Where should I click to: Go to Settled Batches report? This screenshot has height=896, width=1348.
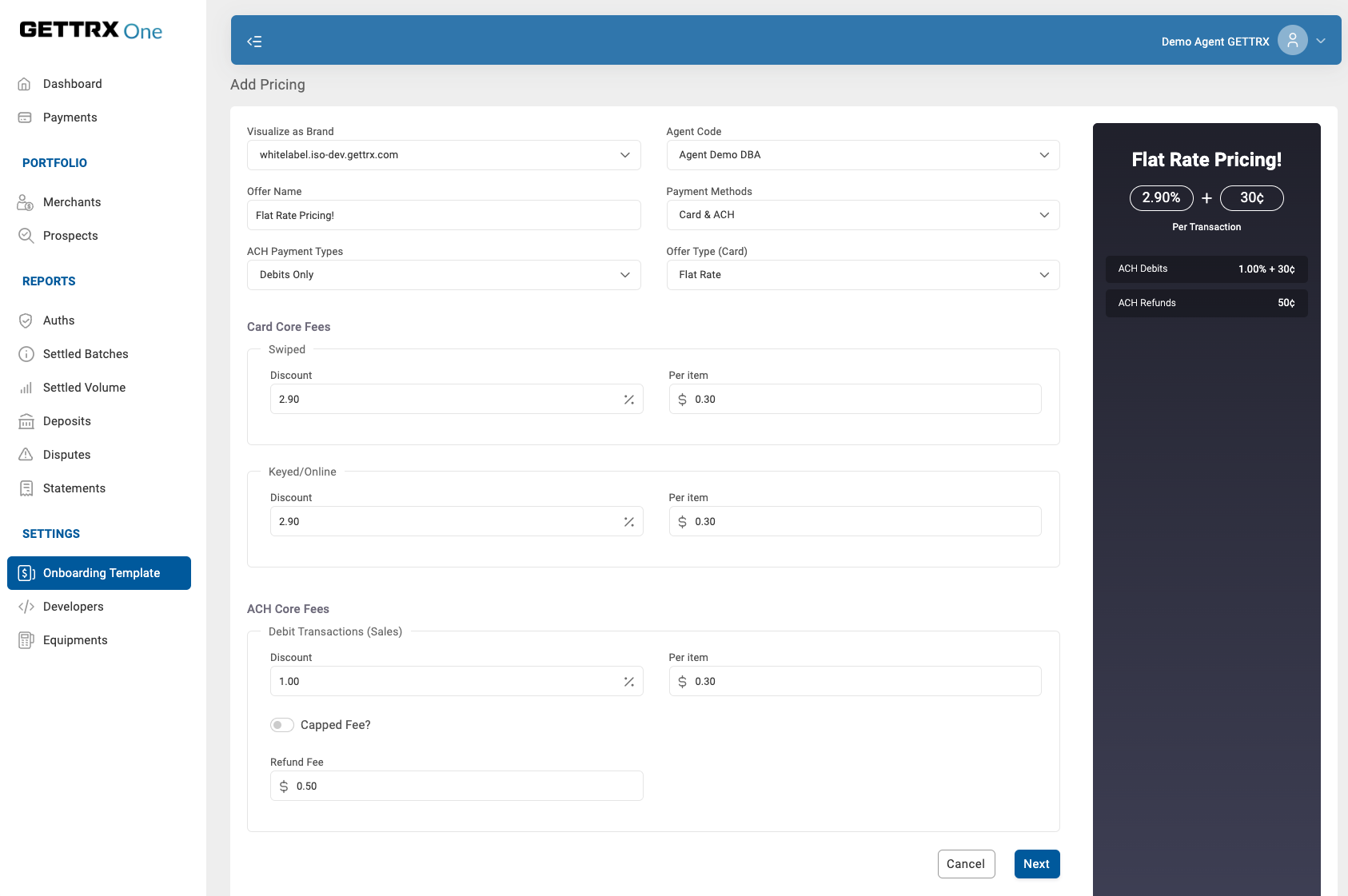[99, 354]
